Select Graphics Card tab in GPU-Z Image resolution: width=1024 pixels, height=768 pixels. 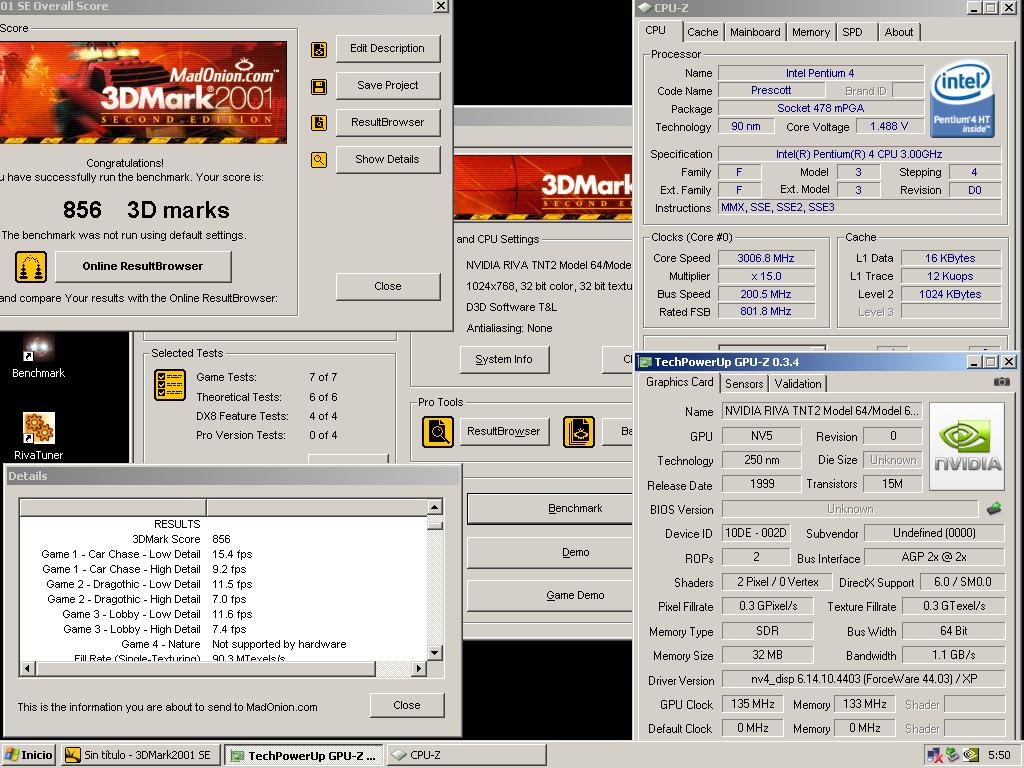pos(679,382)
